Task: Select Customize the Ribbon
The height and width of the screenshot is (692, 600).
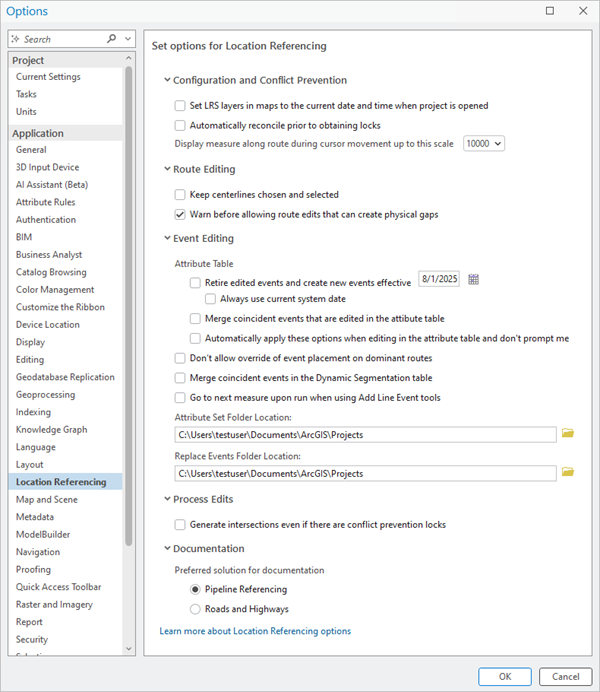Action: click(x=60, y=307)
